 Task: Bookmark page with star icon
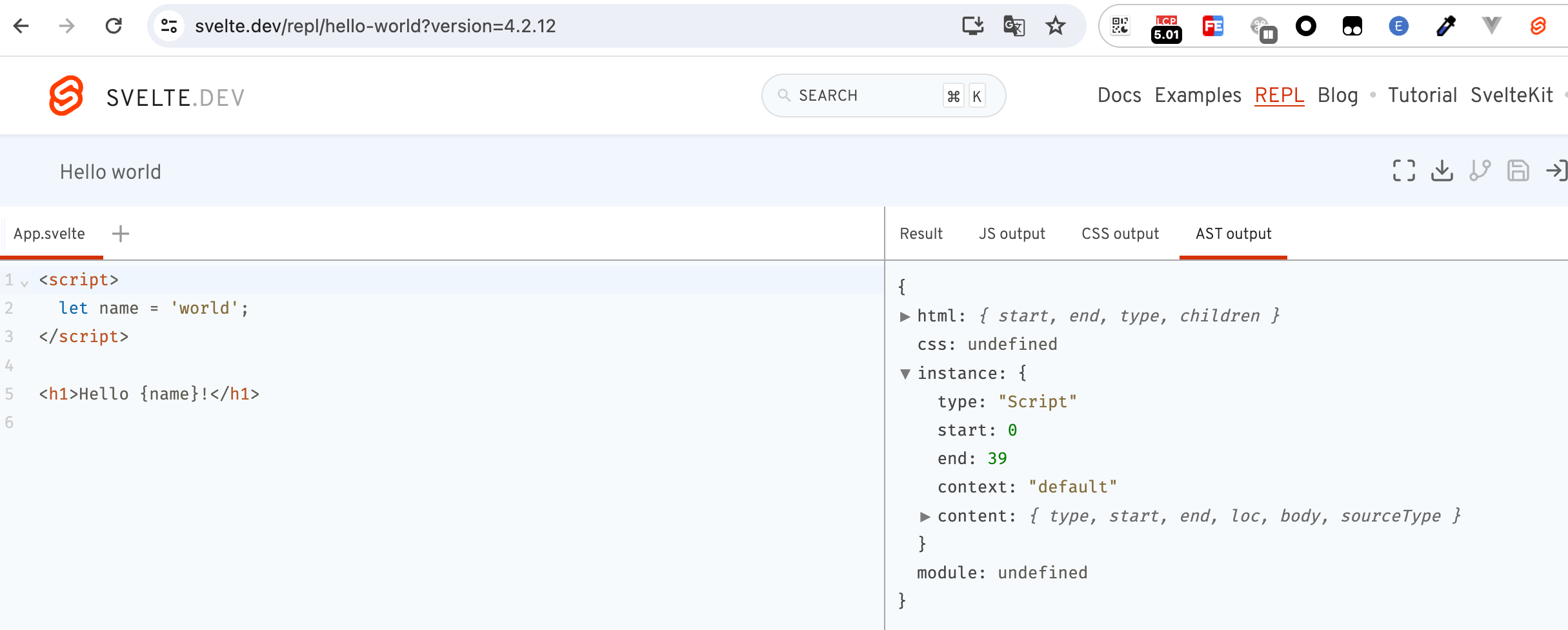[1056, 26]
